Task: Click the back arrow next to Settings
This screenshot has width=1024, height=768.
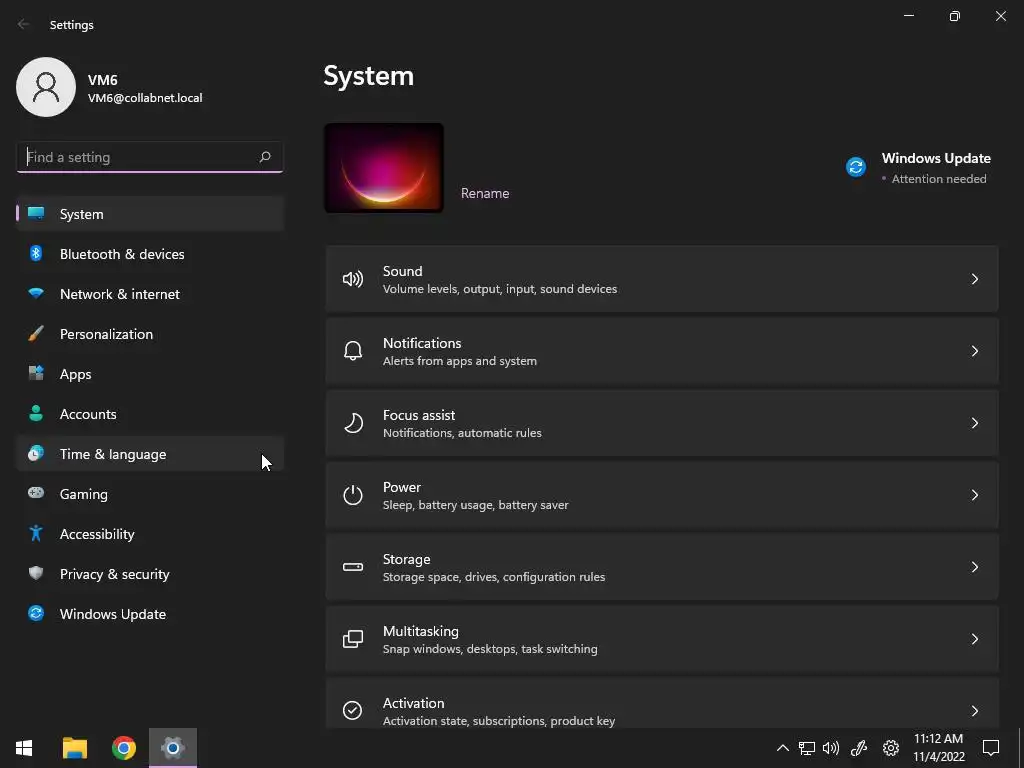Action: 24,24
